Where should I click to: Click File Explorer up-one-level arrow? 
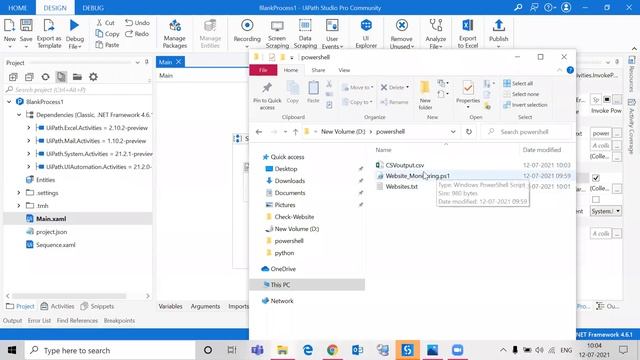pos(296,132)
